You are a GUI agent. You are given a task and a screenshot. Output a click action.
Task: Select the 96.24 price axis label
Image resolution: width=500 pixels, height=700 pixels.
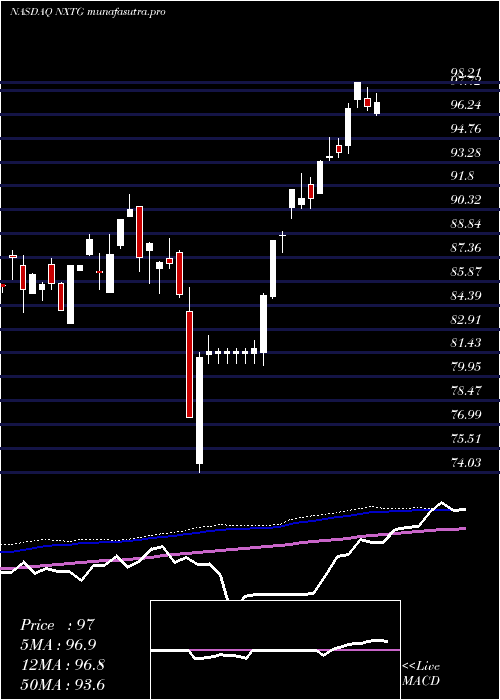466,105
